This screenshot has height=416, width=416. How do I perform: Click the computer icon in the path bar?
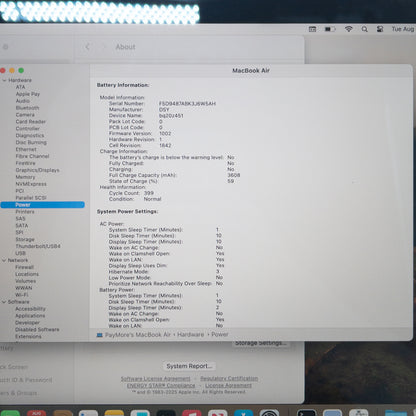[99, 335]
